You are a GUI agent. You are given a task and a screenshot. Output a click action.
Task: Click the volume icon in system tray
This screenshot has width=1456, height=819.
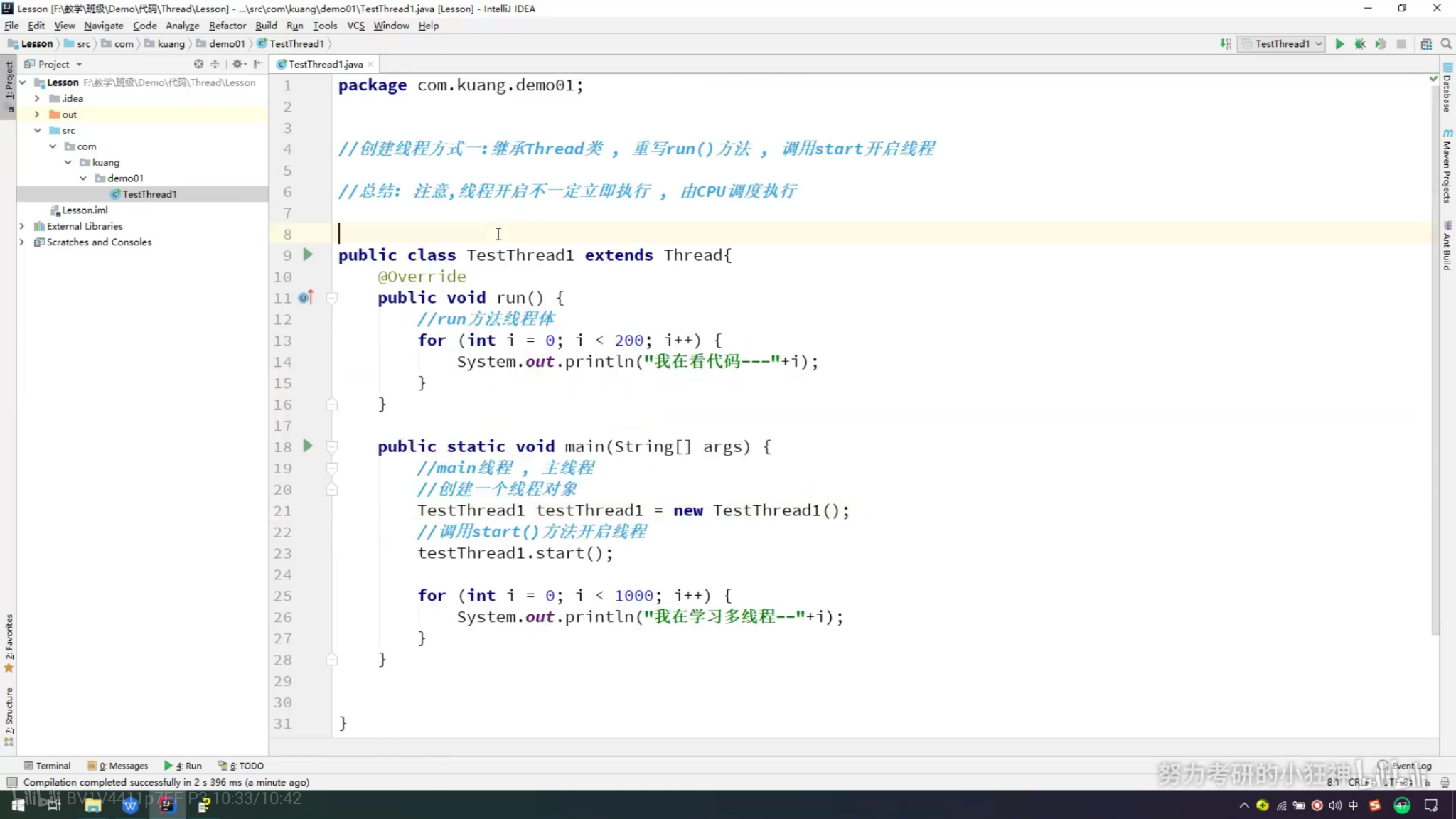1335,805
